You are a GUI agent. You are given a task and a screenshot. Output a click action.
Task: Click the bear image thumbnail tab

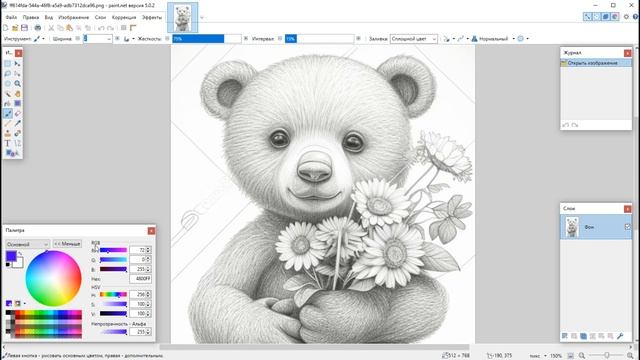click(182, 18)
